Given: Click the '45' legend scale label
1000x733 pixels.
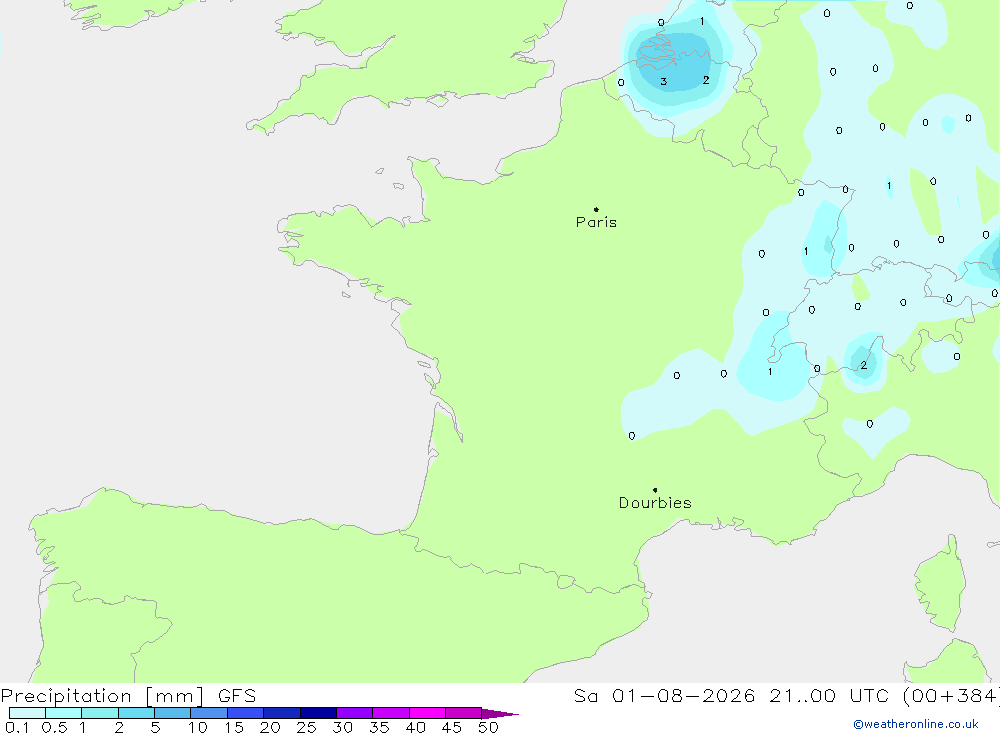Looking at the screenshot, I should (452, 727).
